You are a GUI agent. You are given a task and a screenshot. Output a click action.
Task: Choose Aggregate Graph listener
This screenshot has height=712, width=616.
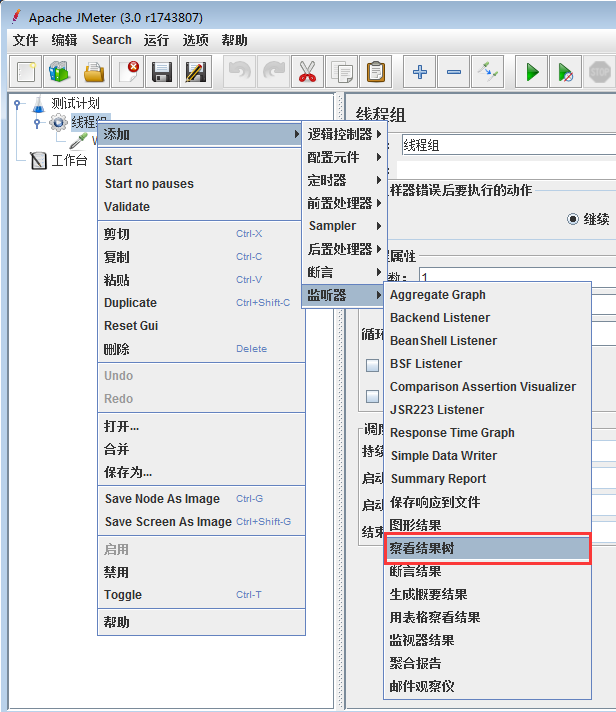tap(488, 295)
